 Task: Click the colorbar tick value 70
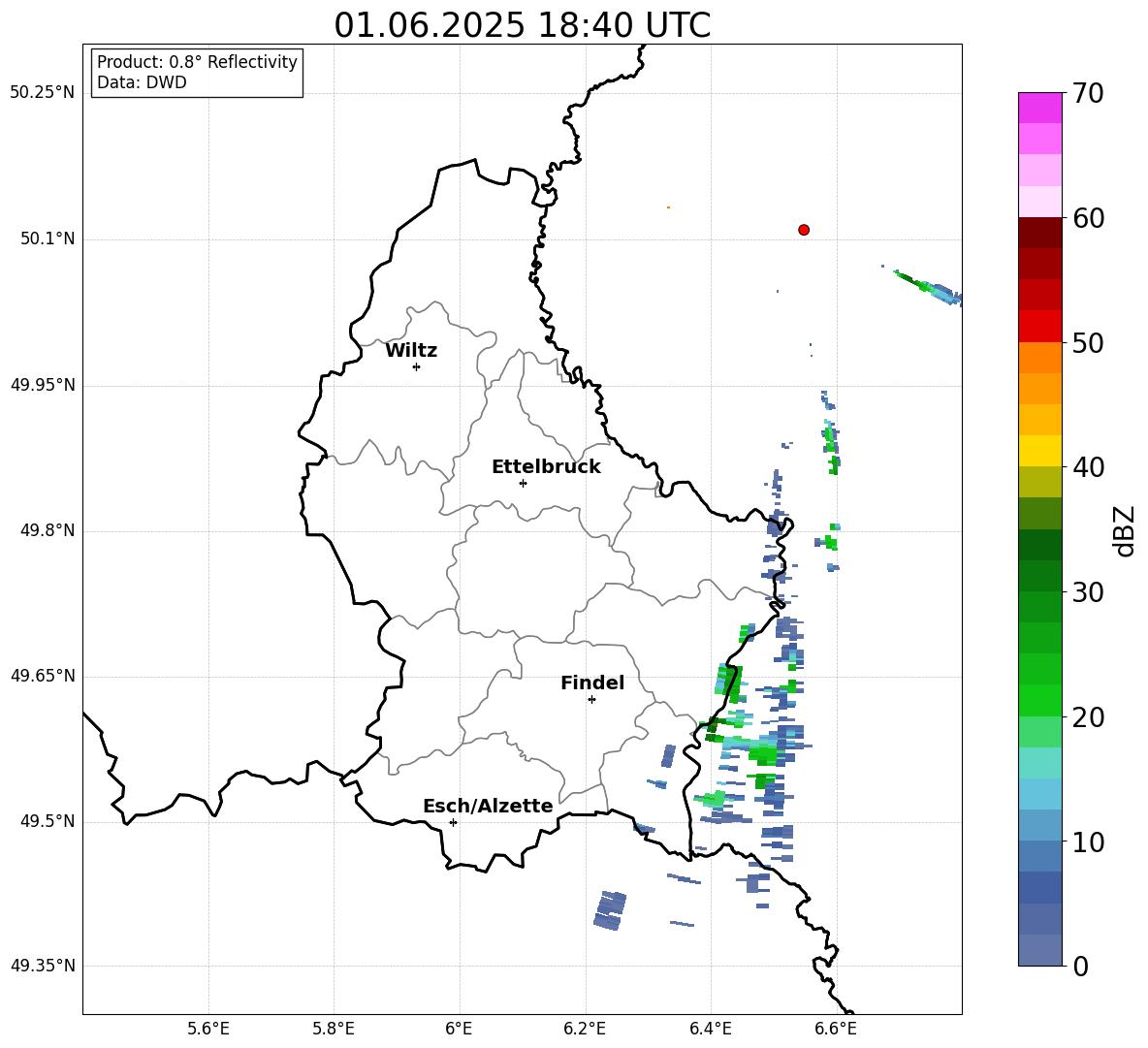coord(1089,93)
